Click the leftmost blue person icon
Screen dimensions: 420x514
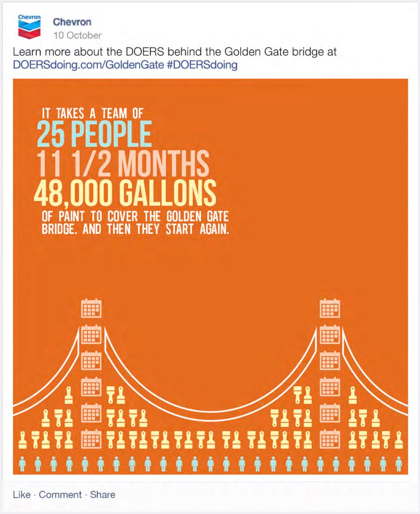(22, 464)
